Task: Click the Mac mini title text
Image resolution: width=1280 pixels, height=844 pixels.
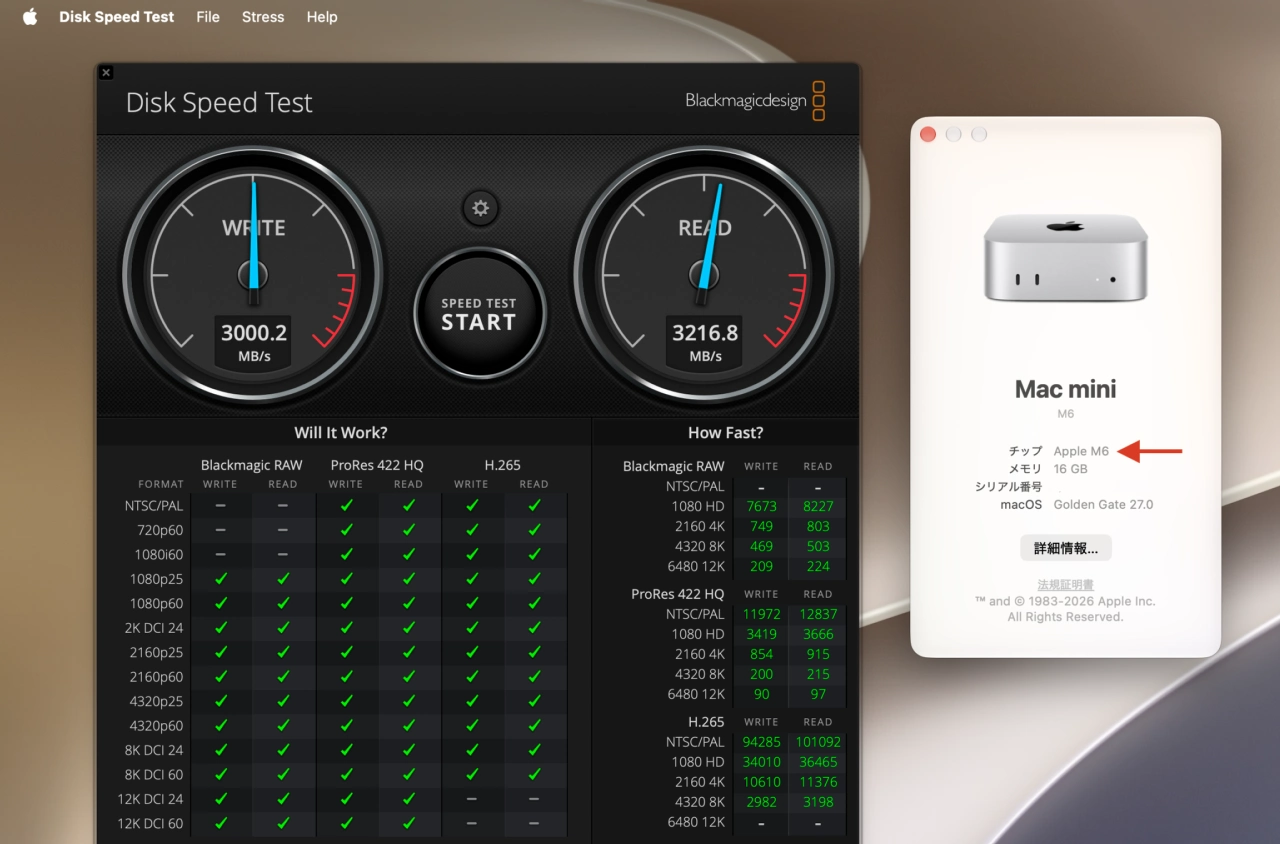Action: [x=1066, y=389]
